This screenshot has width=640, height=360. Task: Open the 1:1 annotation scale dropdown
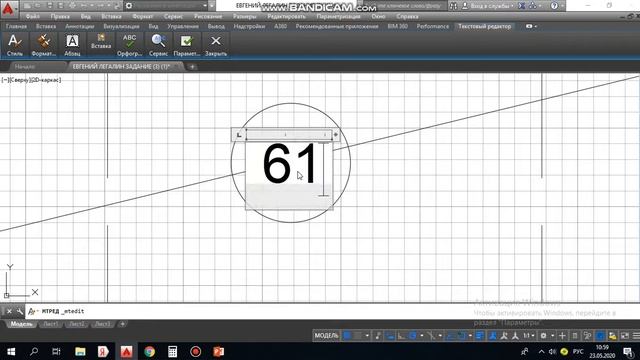coord(529,336)
